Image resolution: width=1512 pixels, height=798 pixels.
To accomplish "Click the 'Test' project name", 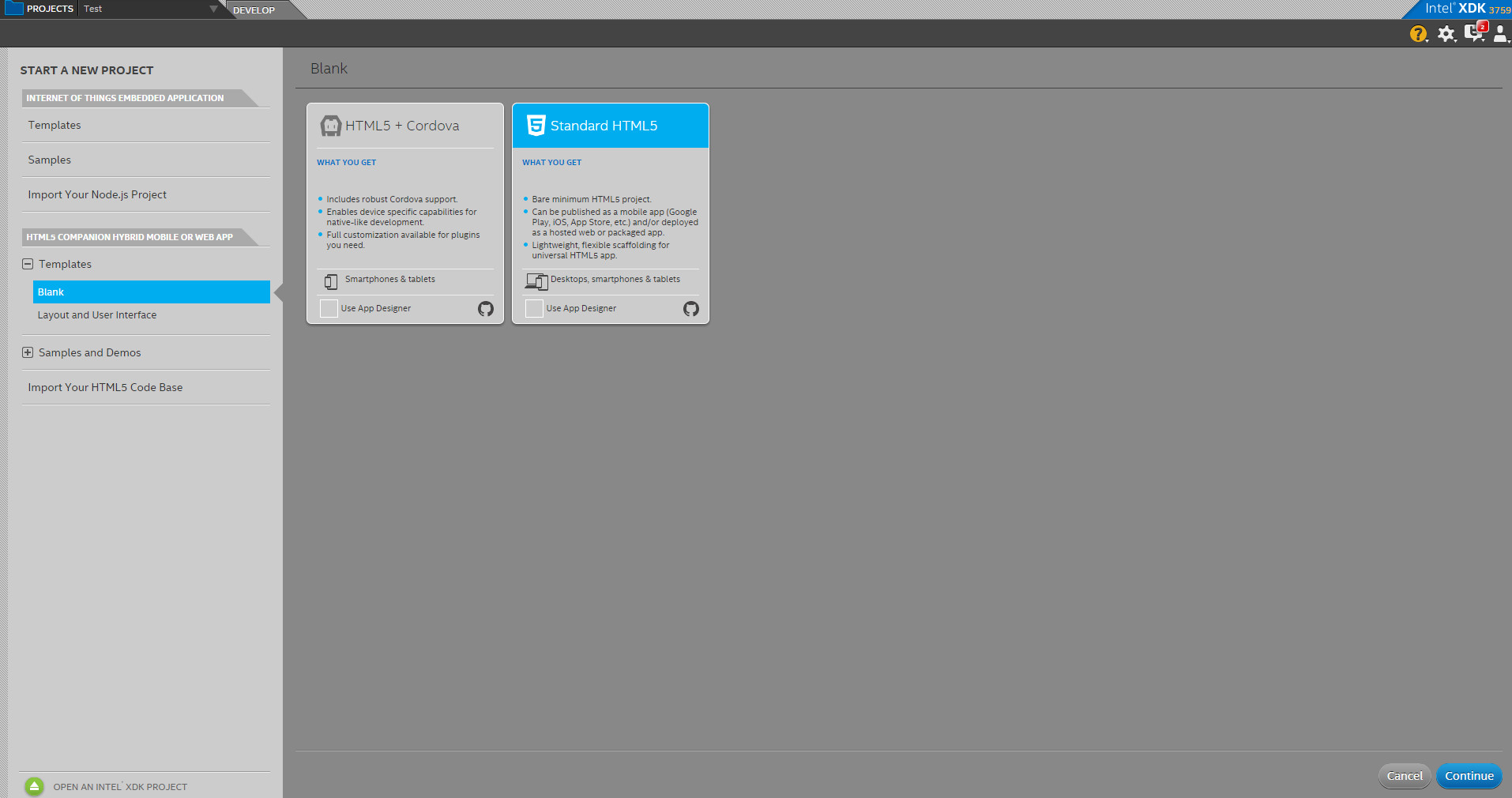I will point(93,9).
